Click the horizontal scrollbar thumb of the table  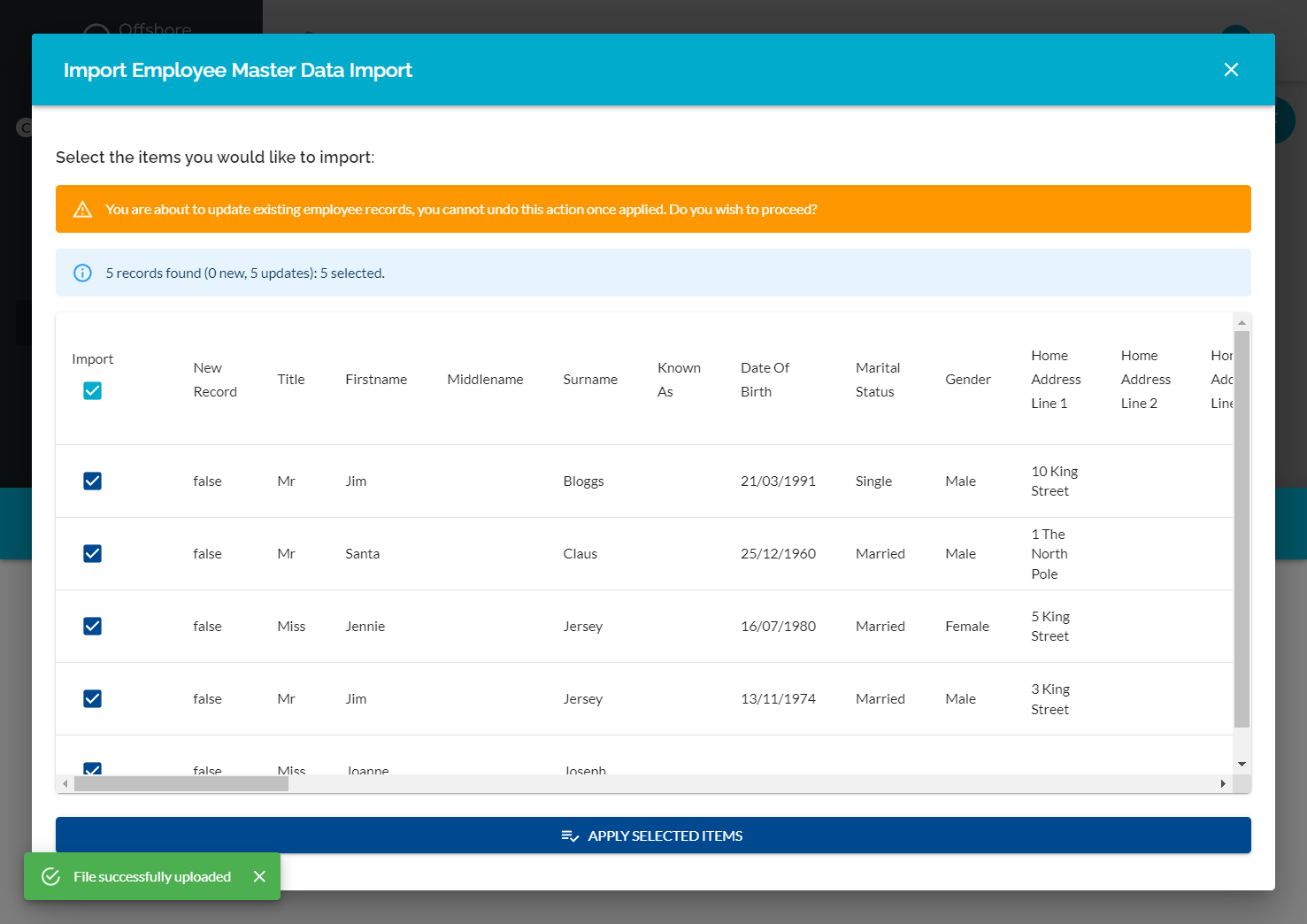pyautogui.click(x=181, y=784)
